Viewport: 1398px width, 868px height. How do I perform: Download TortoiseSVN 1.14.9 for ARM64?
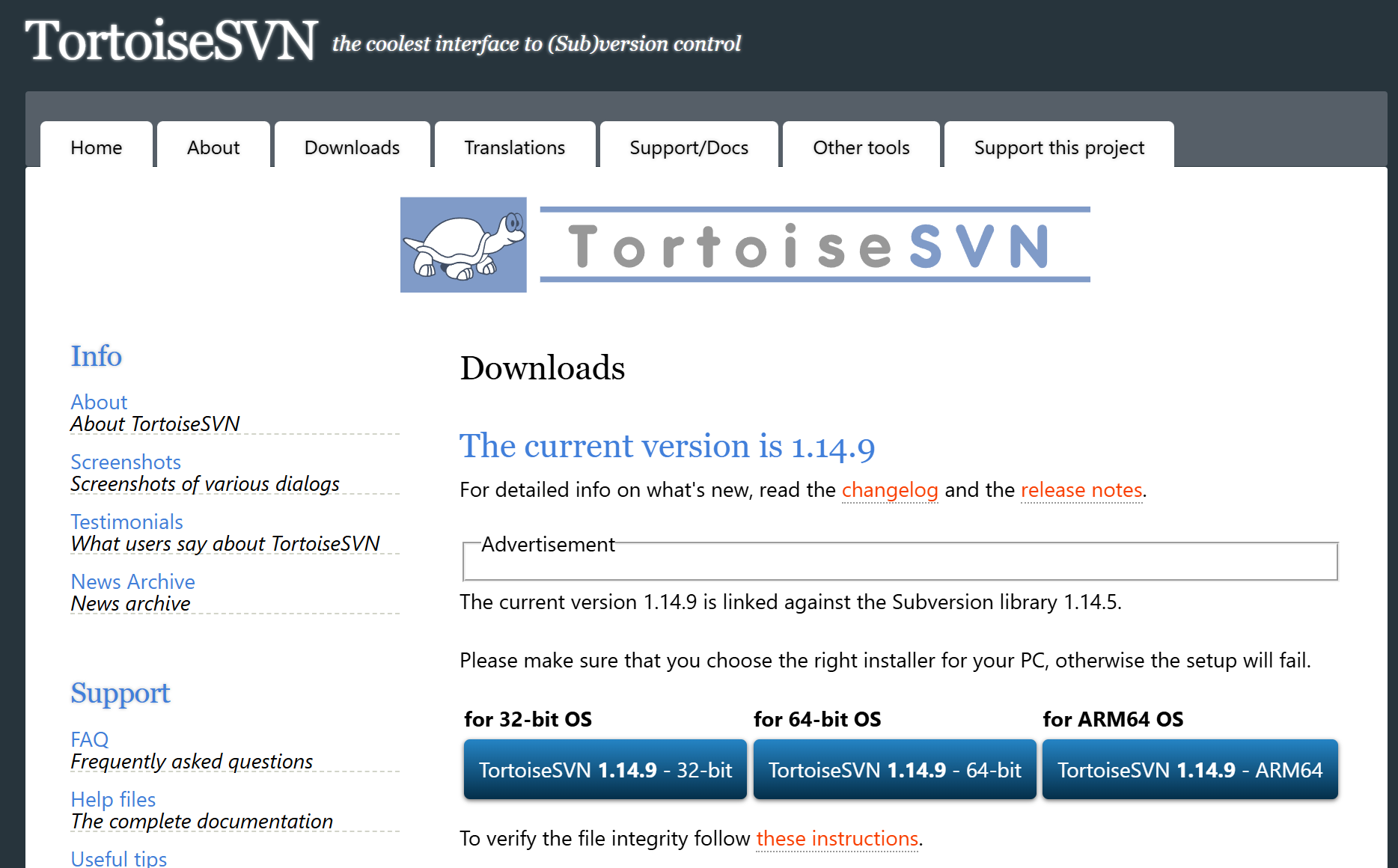point(1189,769)
